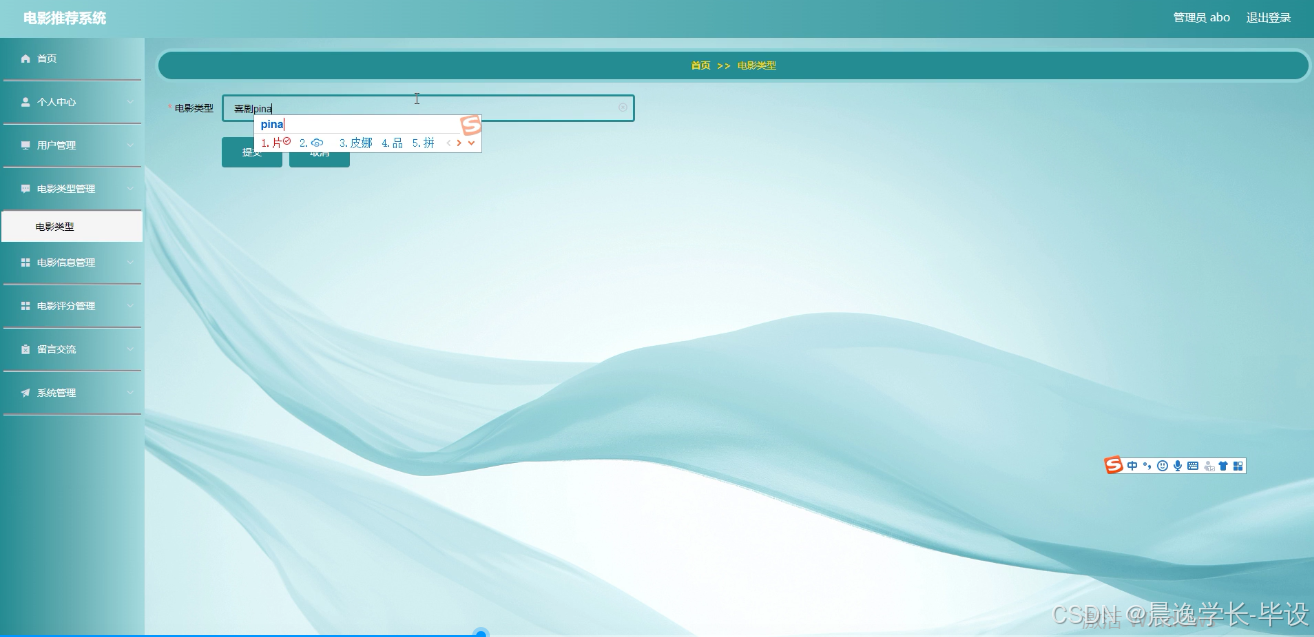Click the 电影推荐系统 title

tap(65, 18)
